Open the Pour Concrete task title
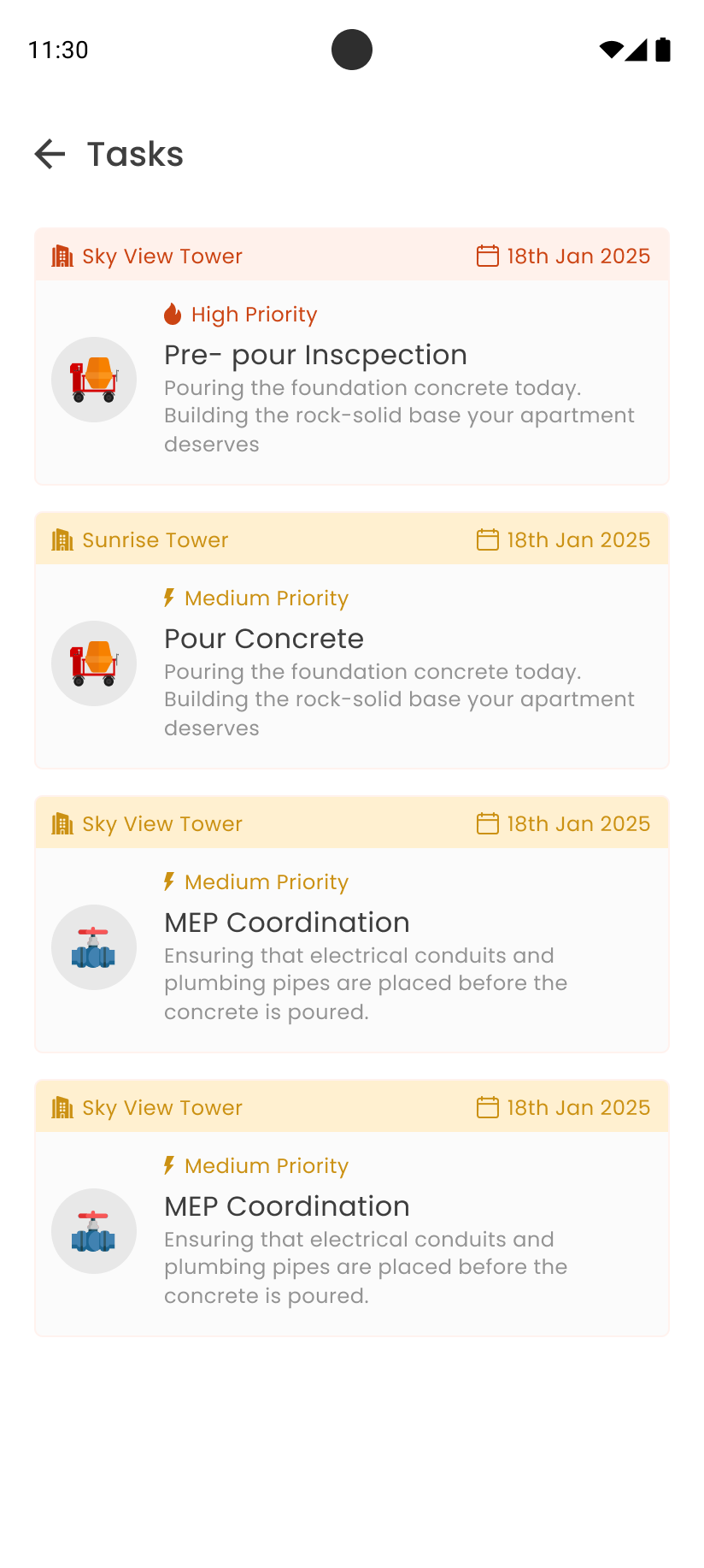 pyautogui.click(x=263, y=639)
